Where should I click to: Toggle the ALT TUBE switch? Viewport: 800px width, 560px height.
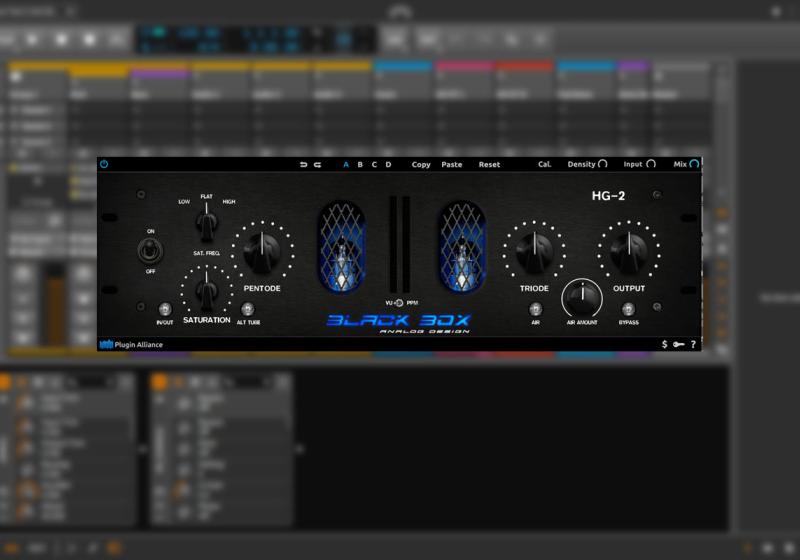[x=247, y=309]
